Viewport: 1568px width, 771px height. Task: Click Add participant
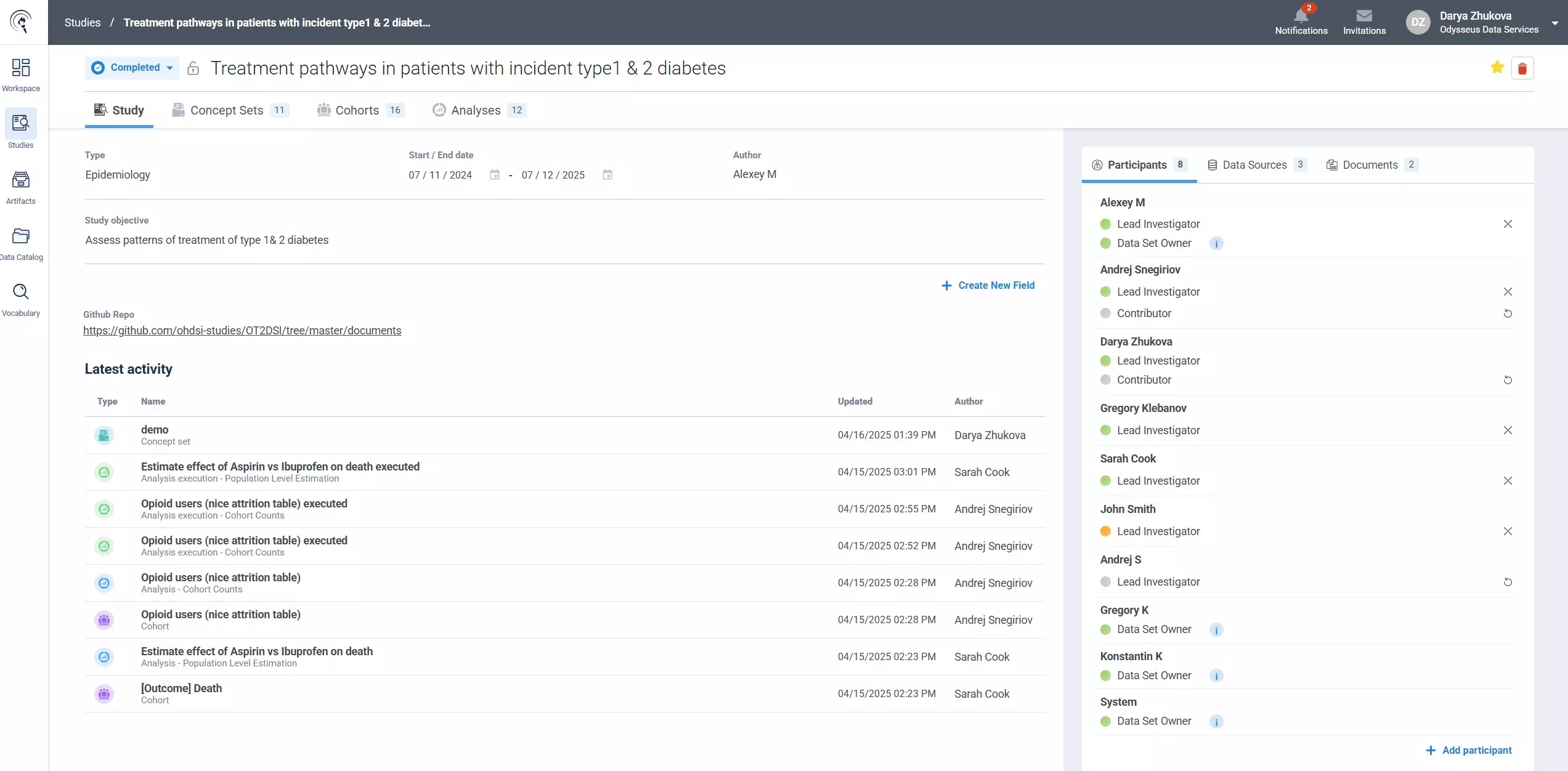click(1469, 751)
